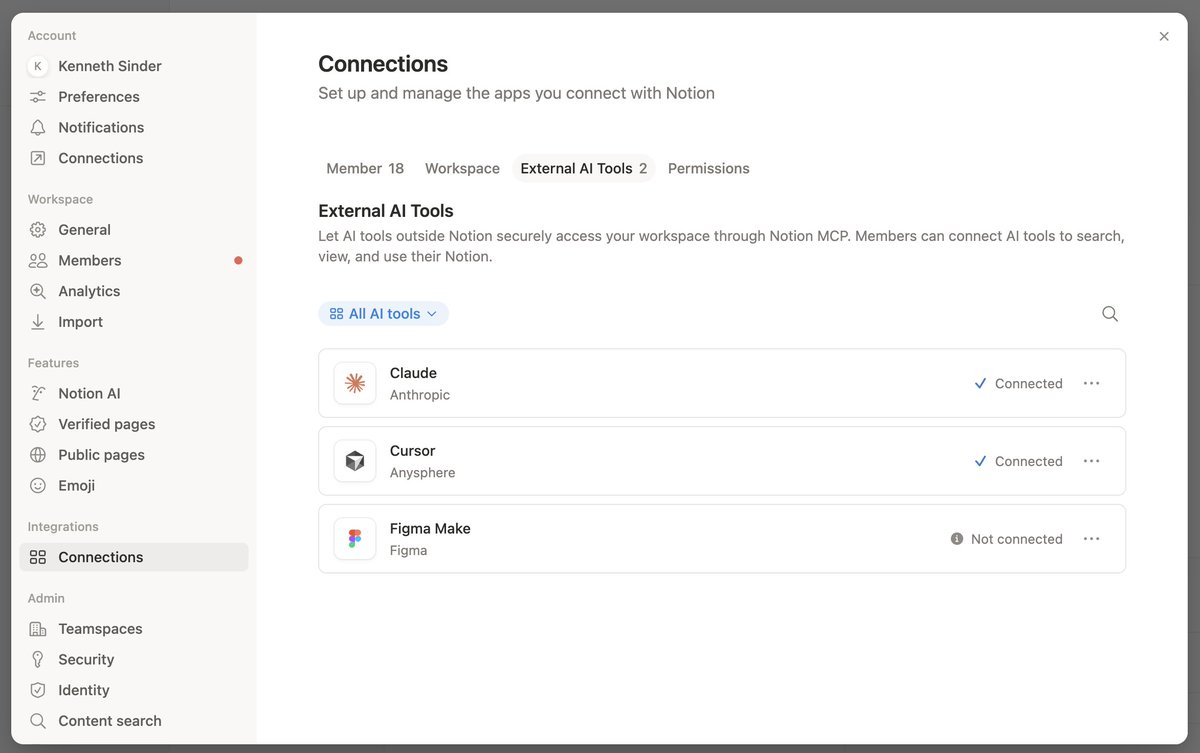
Task: Open Kenneth Sinder account settings
Action: click(x=134, y=66)
